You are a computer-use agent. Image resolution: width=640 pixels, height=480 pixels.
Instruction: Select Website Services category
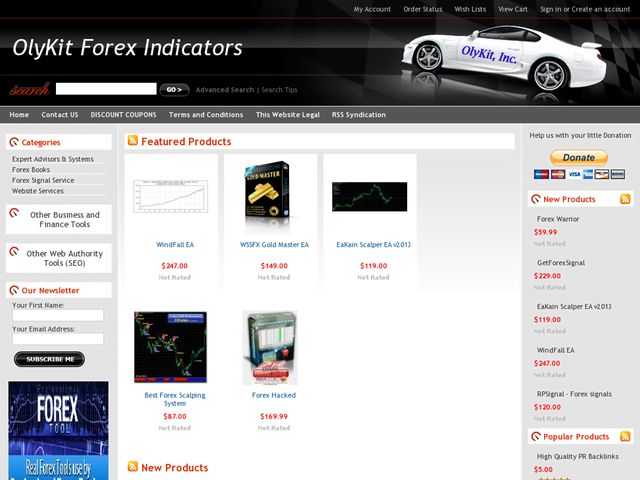click(38, 191)
